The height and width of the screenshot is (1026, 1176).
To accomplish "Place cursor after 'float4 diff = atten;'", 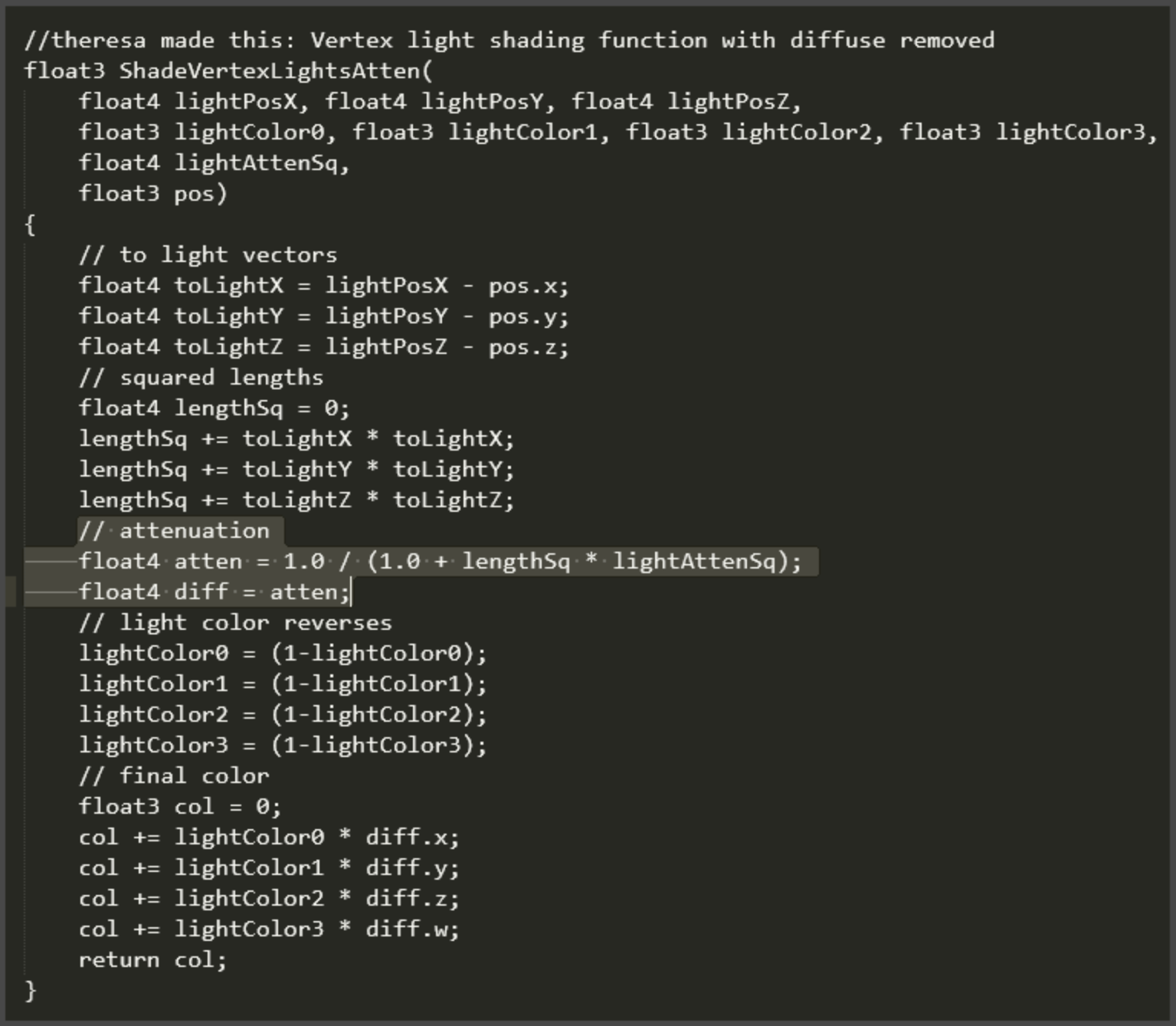I will [x=351, y=592].
